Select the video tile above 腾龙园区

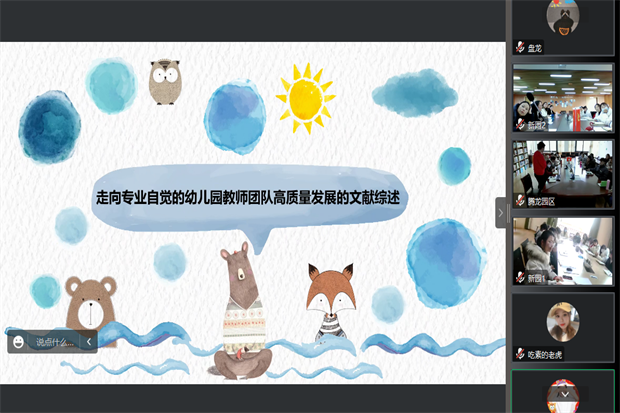point(563,98)
